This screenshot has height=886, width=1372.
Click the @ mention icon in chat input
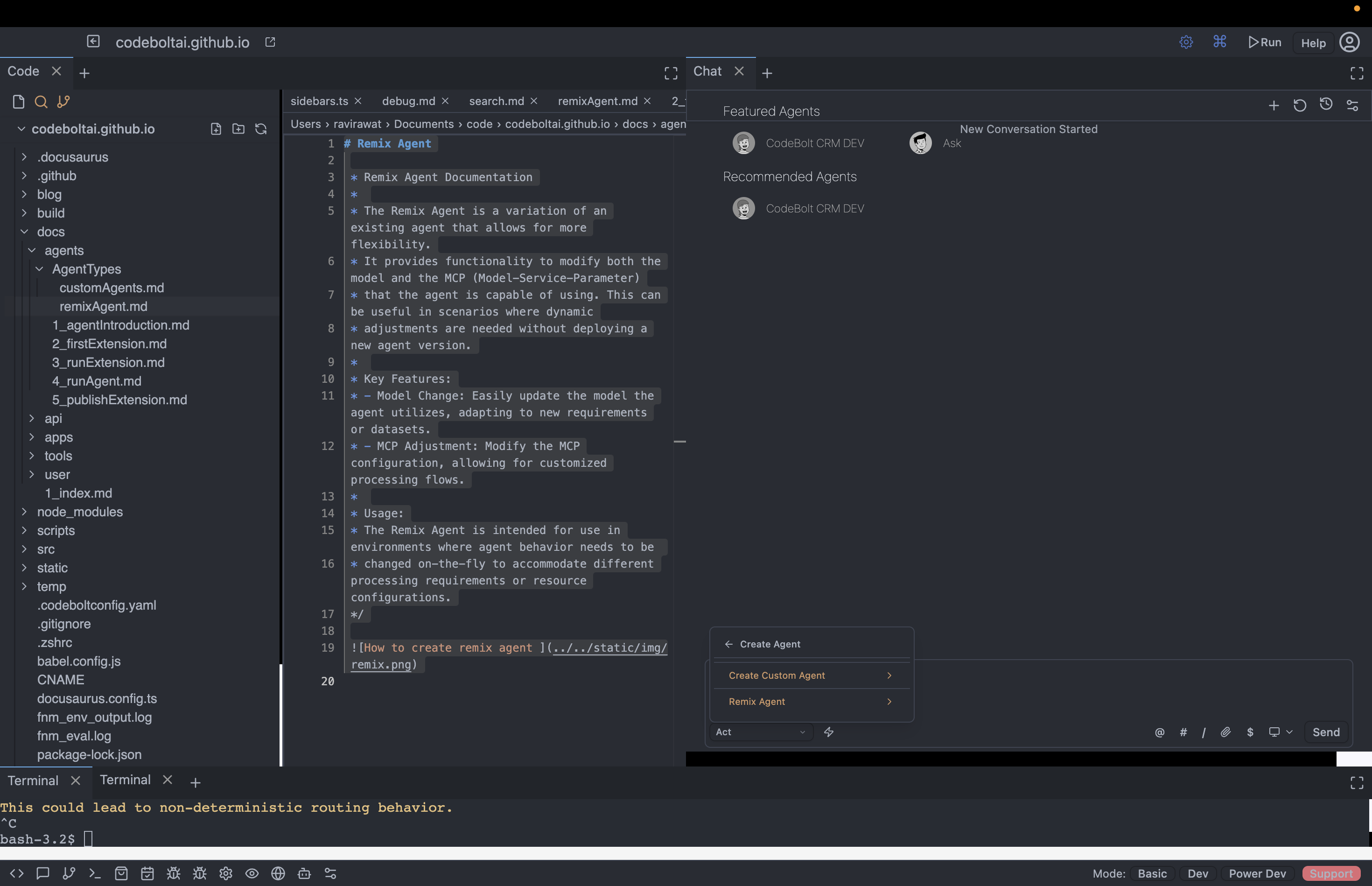tap(1160, 732)
